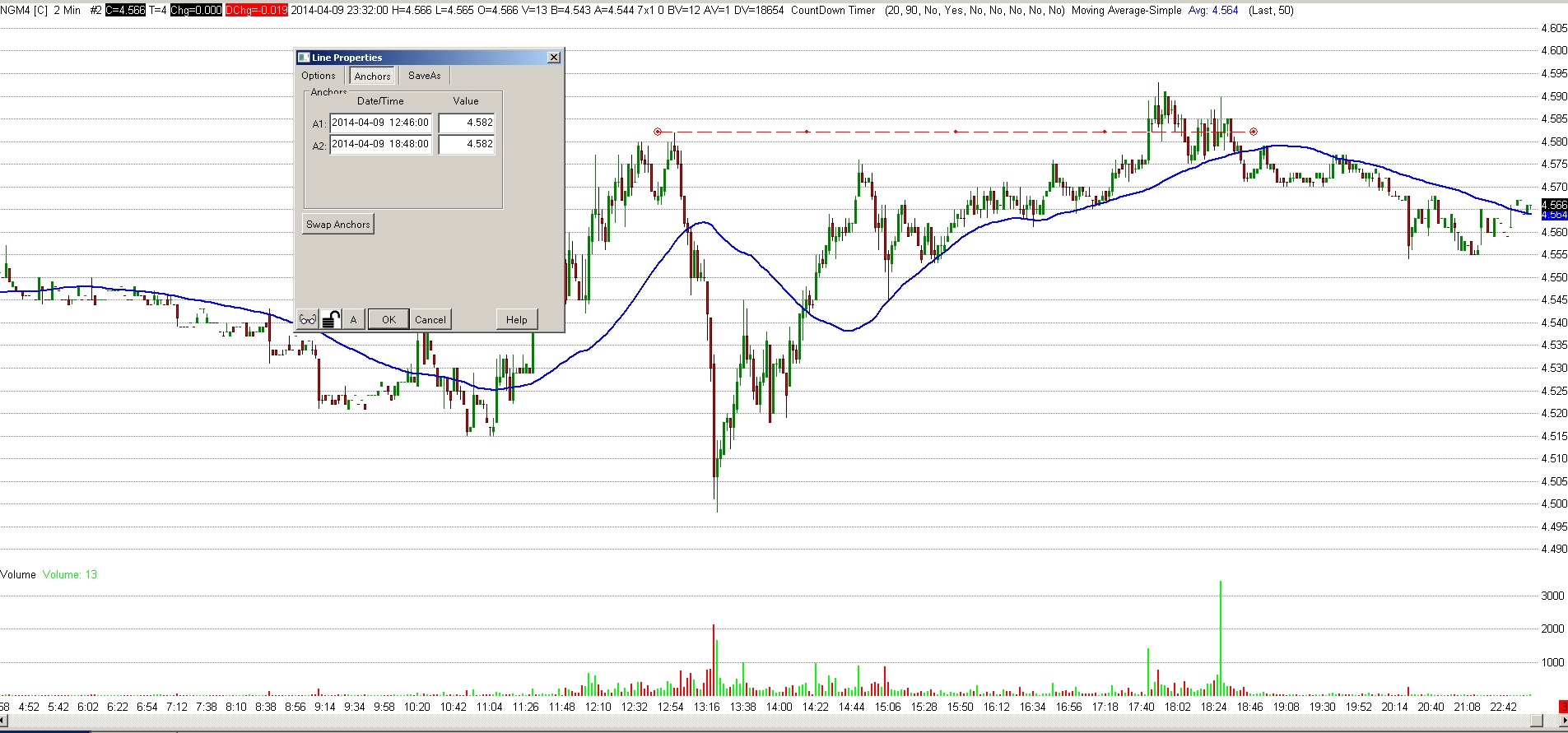This screenshot has height=733, width=1568.
Task: Click the A1 Date/Time input field
Action: tap(381, 123)
